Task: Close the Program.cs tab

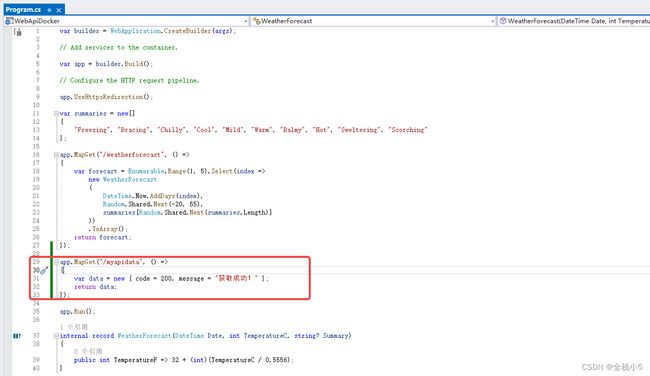Action: tap(59, 10)
